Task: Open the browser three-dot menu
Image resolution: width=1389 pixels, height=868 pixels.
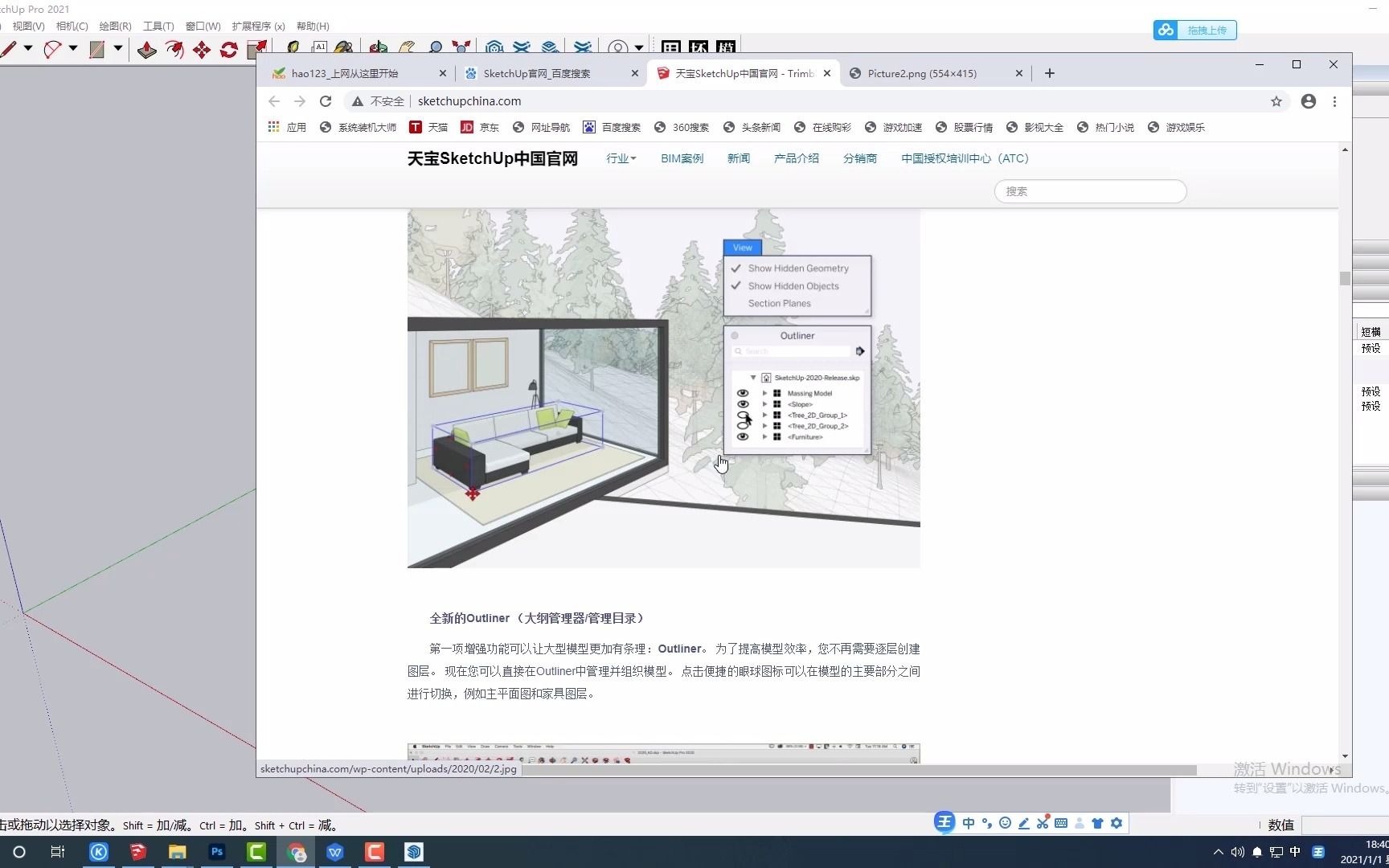Action: [1334, 101]
